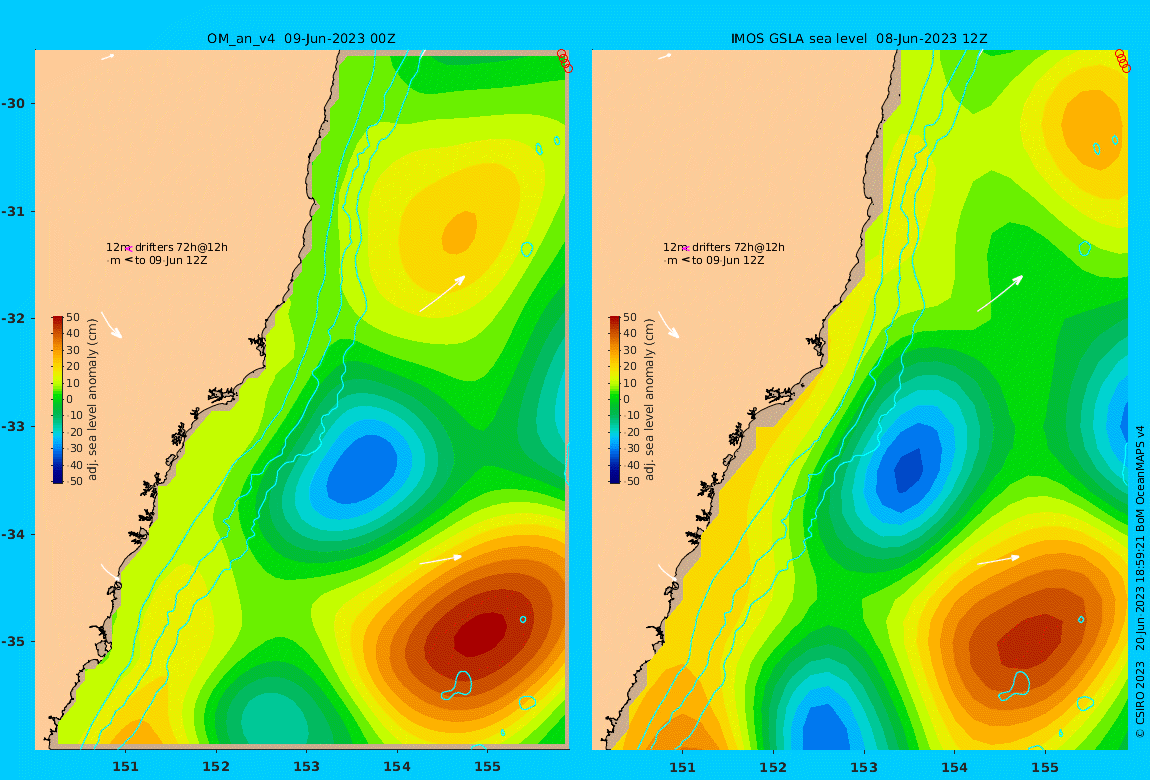
Task: Click latitude label -32 on the left axis
Action: tap(12, 318)
